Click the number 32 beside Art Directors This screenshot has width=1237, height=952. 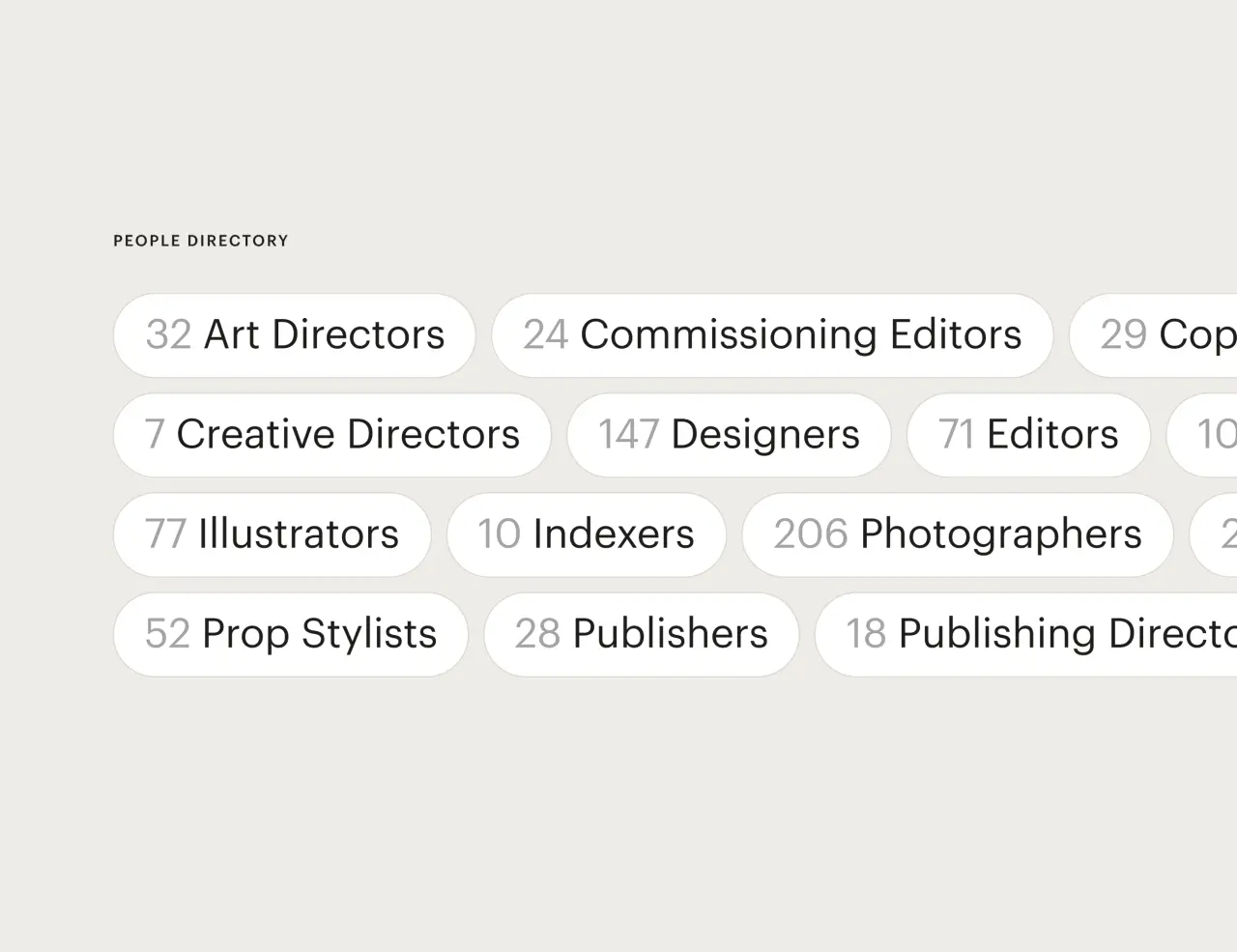169,335
